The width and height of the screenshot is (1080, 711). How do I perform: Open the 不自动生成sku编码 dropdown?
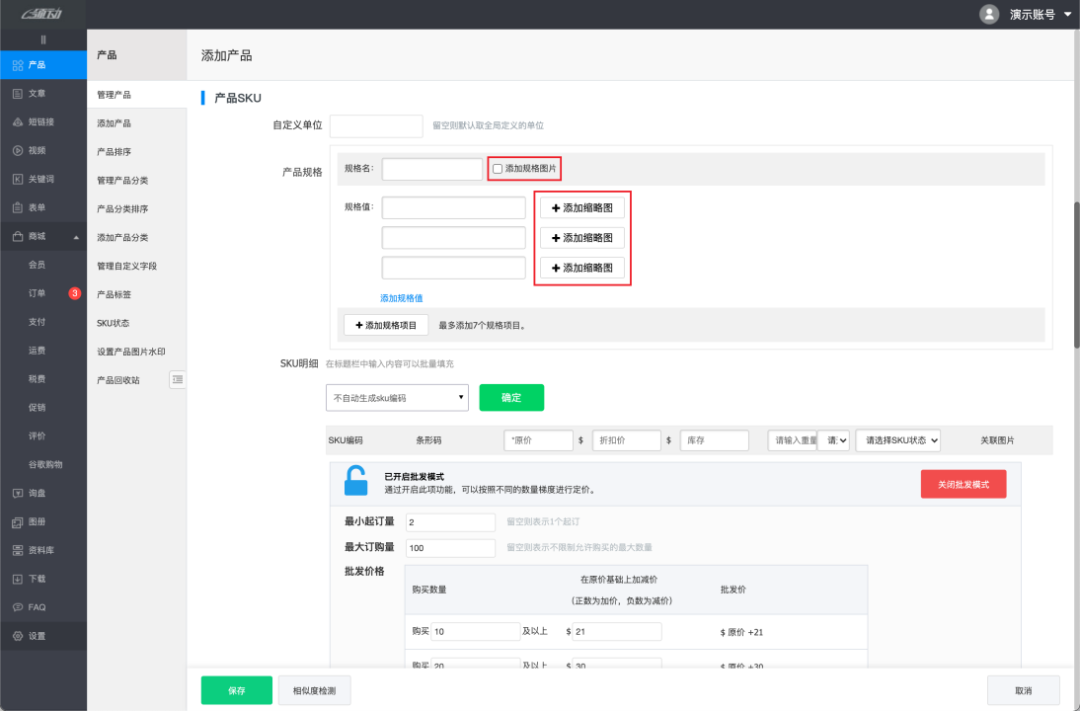pyautogui.click(x=397, y=397)
